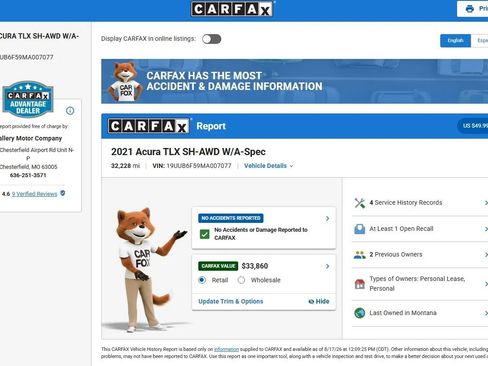
Task: Expand Last Owned in Montana chevron
Action: (x=486, y=313)
